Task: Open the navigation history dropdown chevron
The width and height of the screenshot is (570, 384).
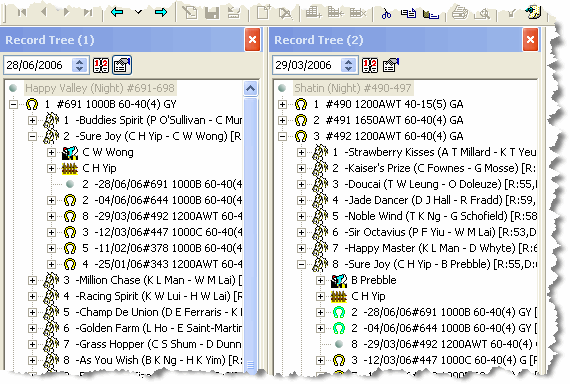Action: [138, 12]
